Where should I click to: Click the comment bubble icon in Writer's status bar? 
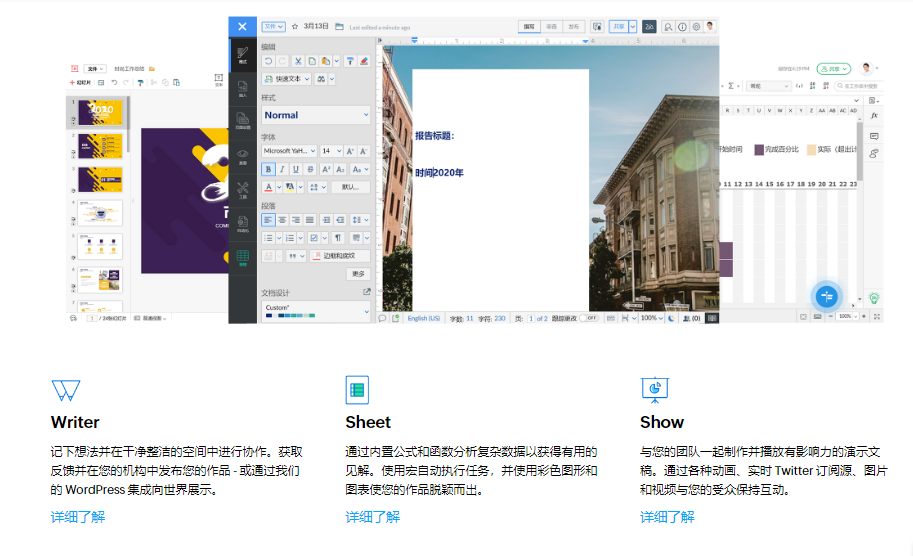(382, 318)
